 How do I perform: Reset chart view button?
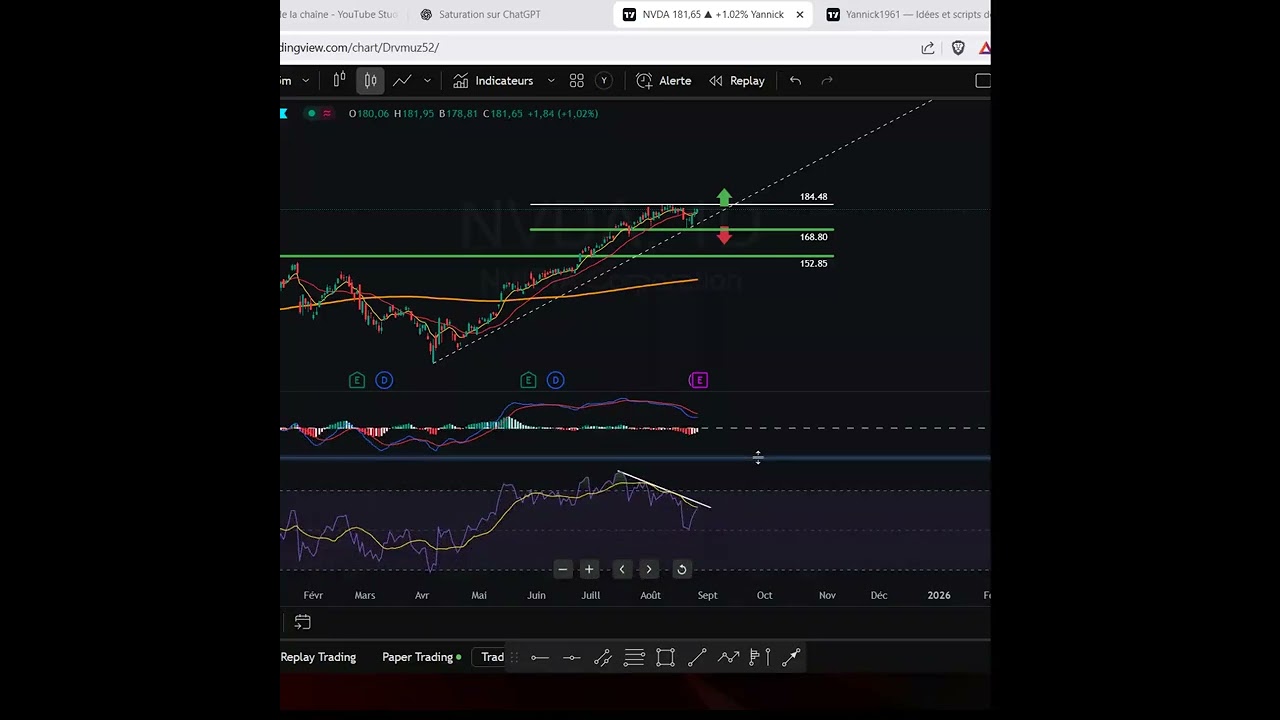681,569
